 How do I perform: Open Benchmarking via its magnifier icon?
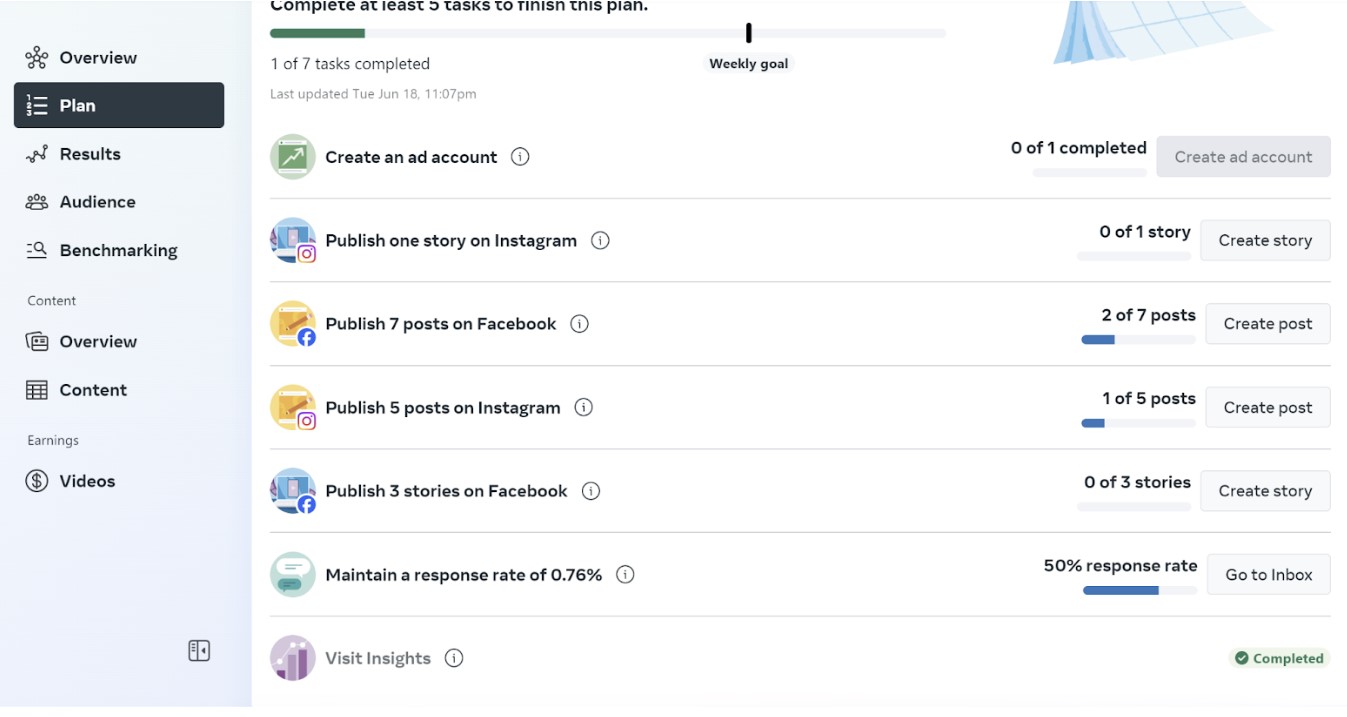point(37,250)
